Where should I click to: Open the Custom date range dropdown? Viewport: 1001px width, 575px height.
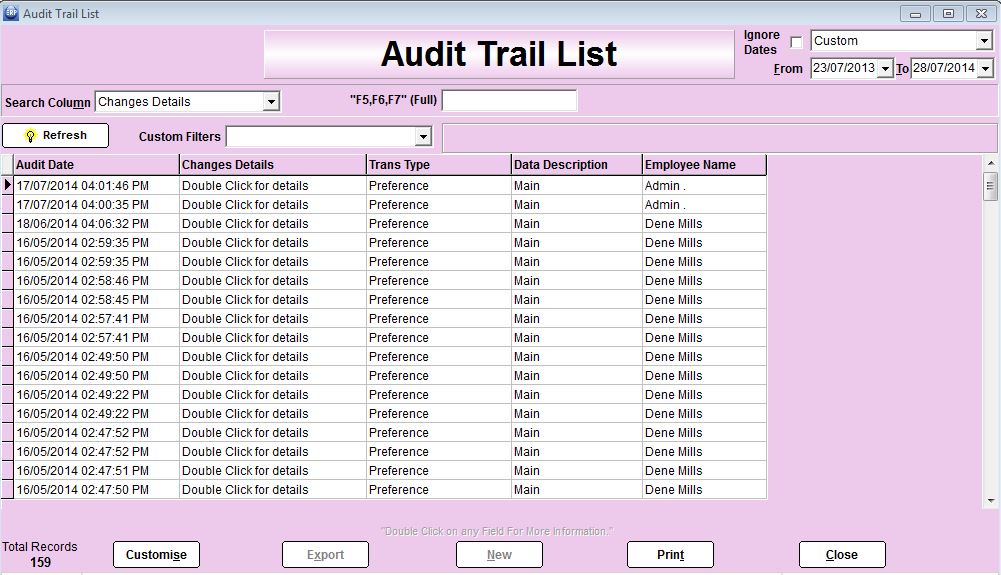click(x=984, y=41)
